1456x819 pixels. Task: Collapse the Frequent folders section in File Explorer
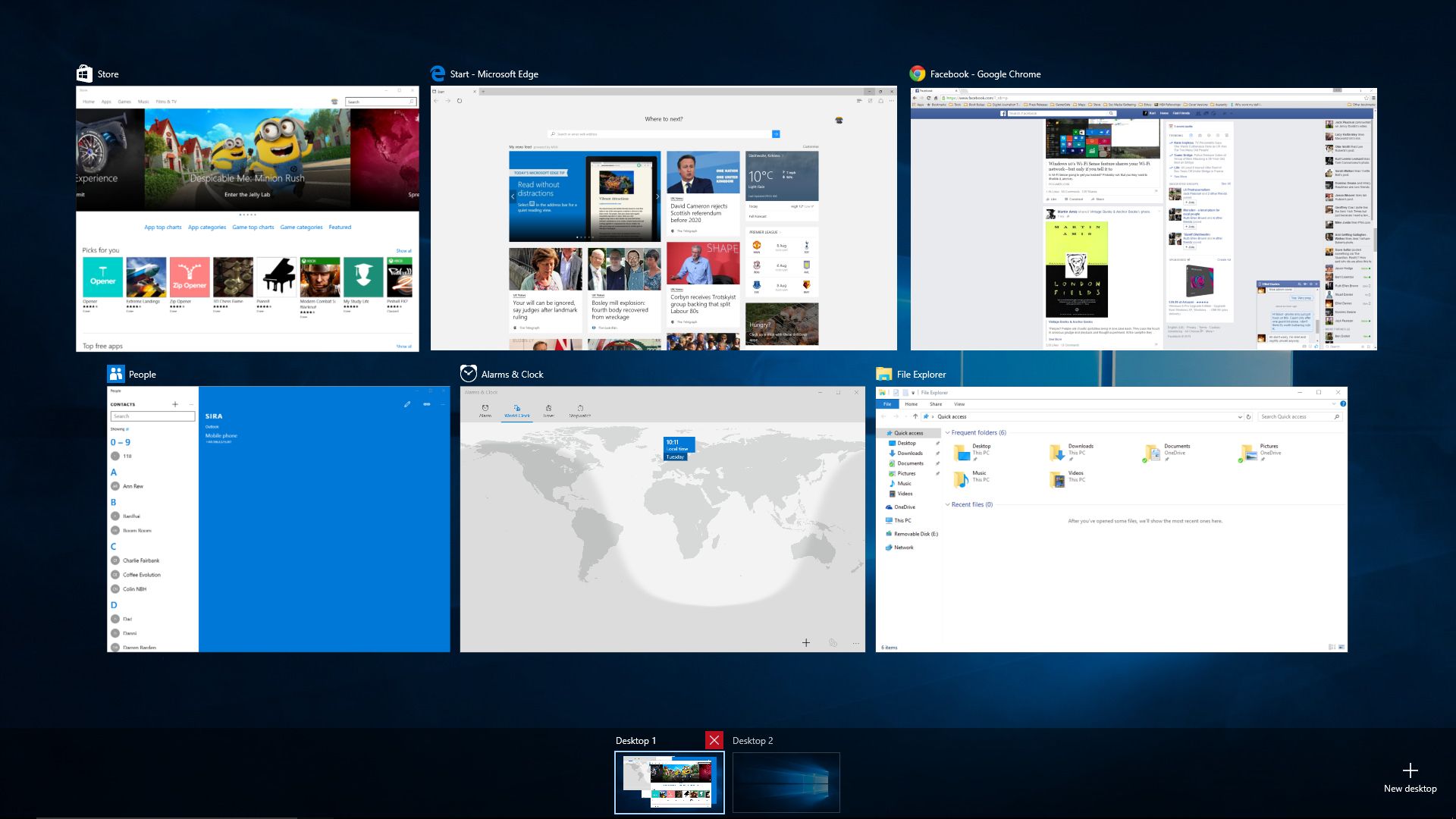pos(947,432)
